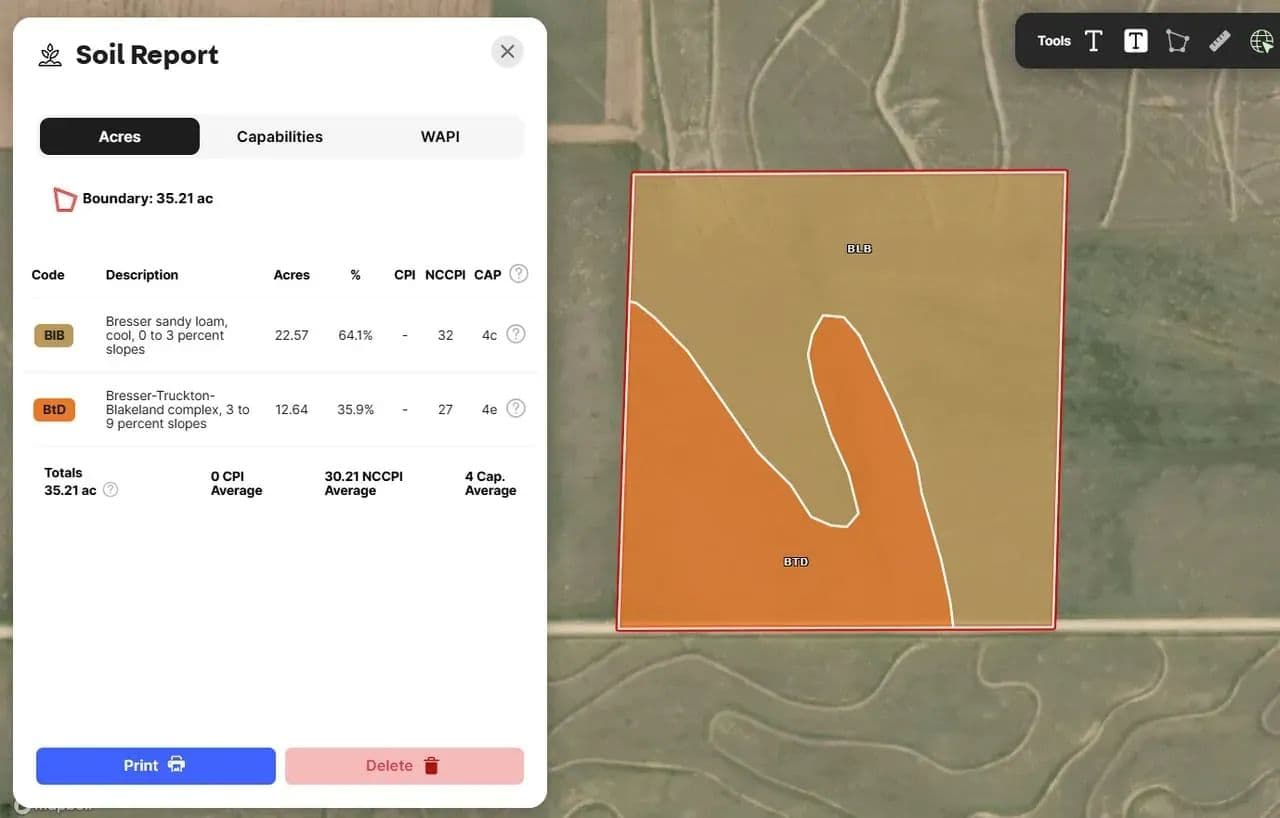Screen dimensions: 1280x818
Task: Show info for the BtD soil row
Action: 515,408
